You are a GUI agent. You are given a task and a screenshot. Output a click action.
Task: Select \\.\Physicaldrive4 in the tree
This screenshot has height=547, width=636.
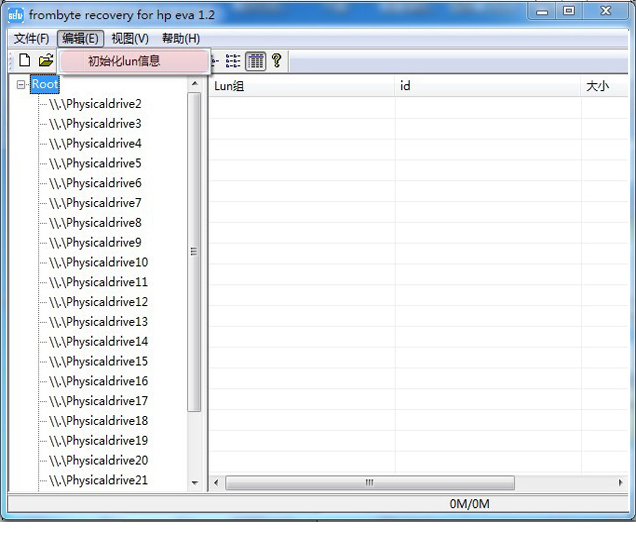tap(95, 144)
